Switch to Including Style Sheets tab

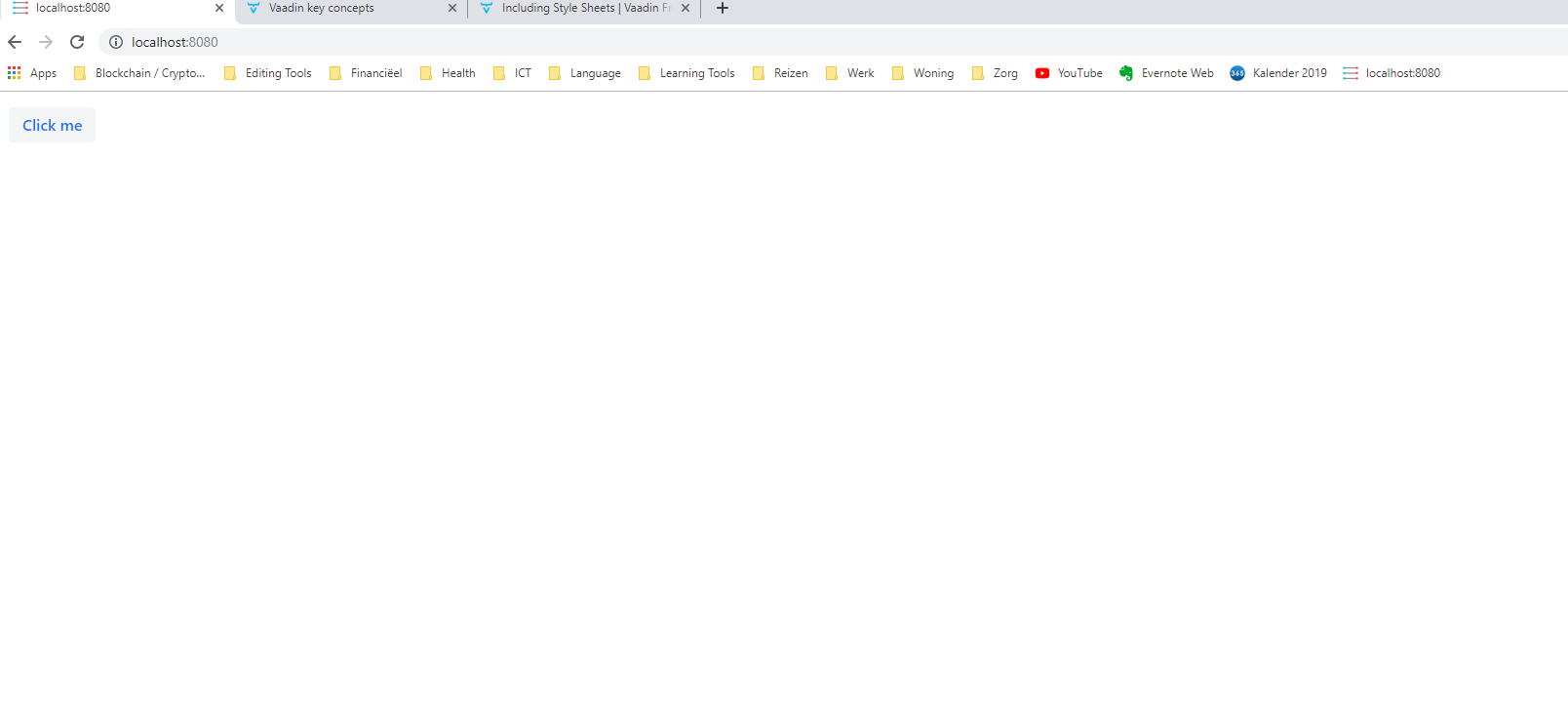[x=575, y=8]
